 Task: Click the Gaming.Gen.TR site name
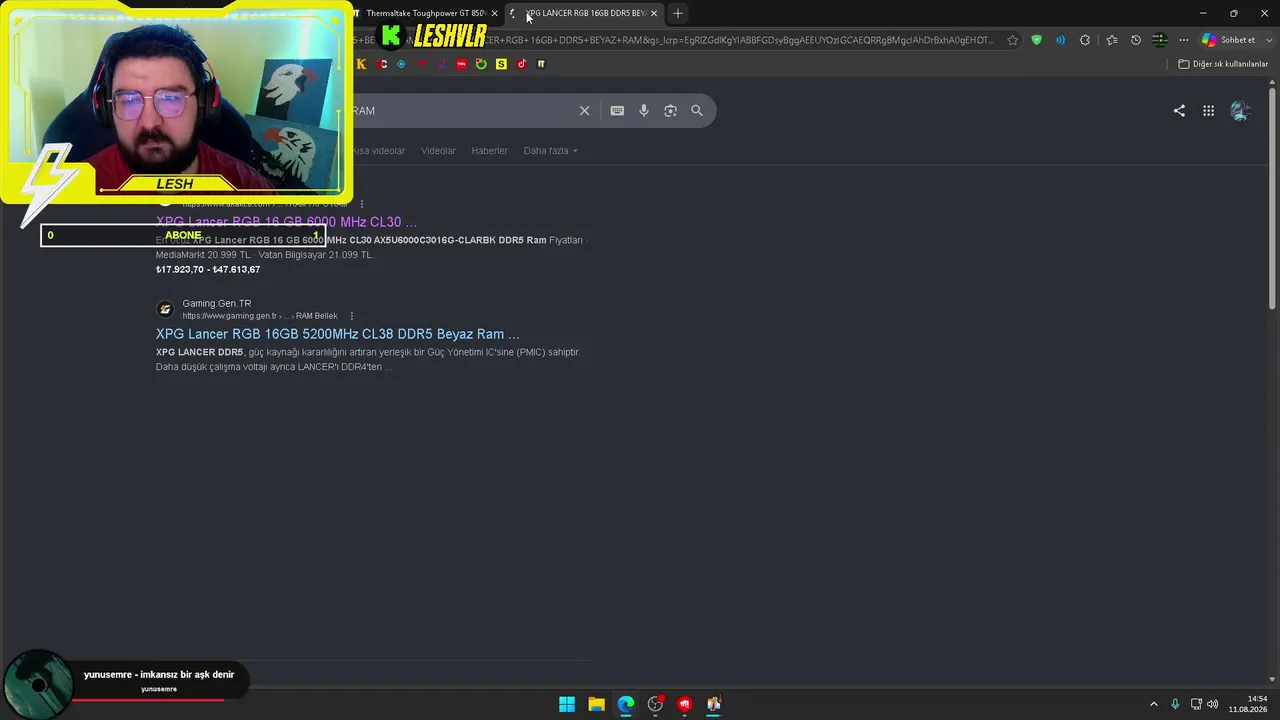pos(217,303)
